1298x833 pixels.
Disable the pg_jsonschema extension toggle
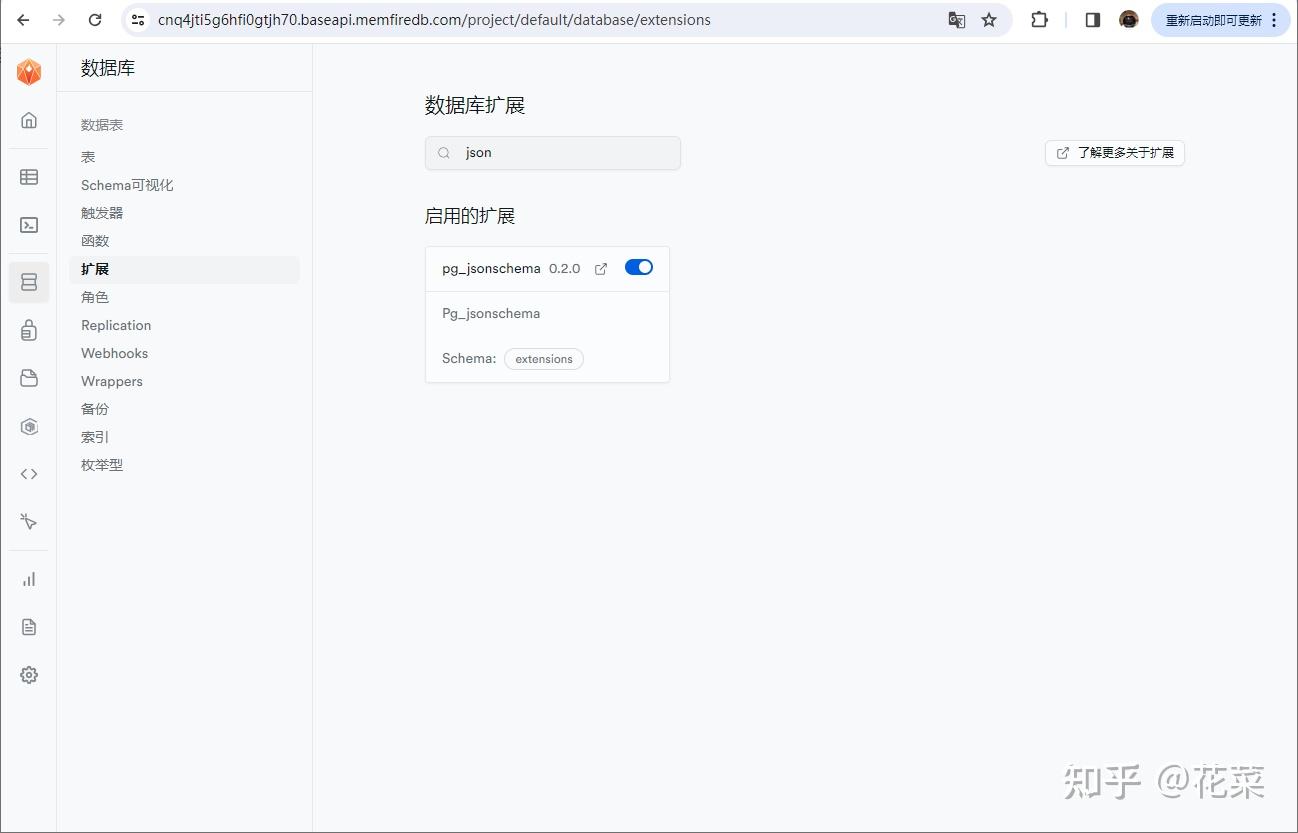point(638,267)
